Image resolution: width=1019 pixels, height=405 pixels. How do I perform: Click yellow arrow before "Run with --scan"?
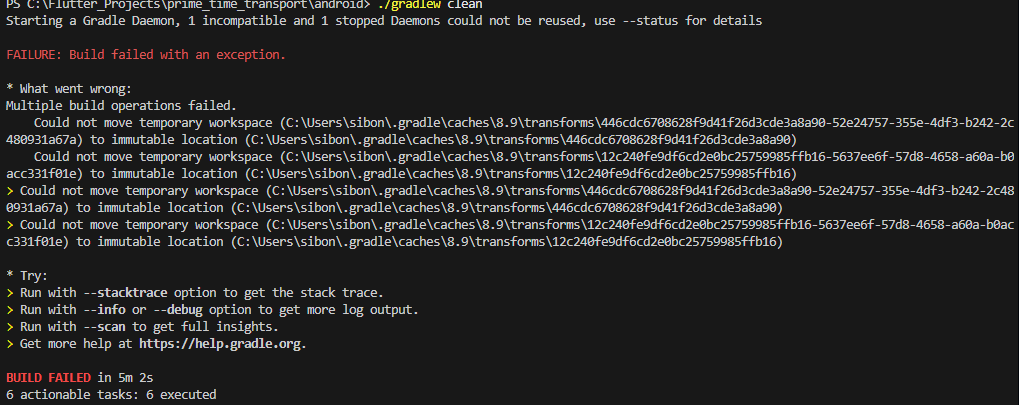9,327
